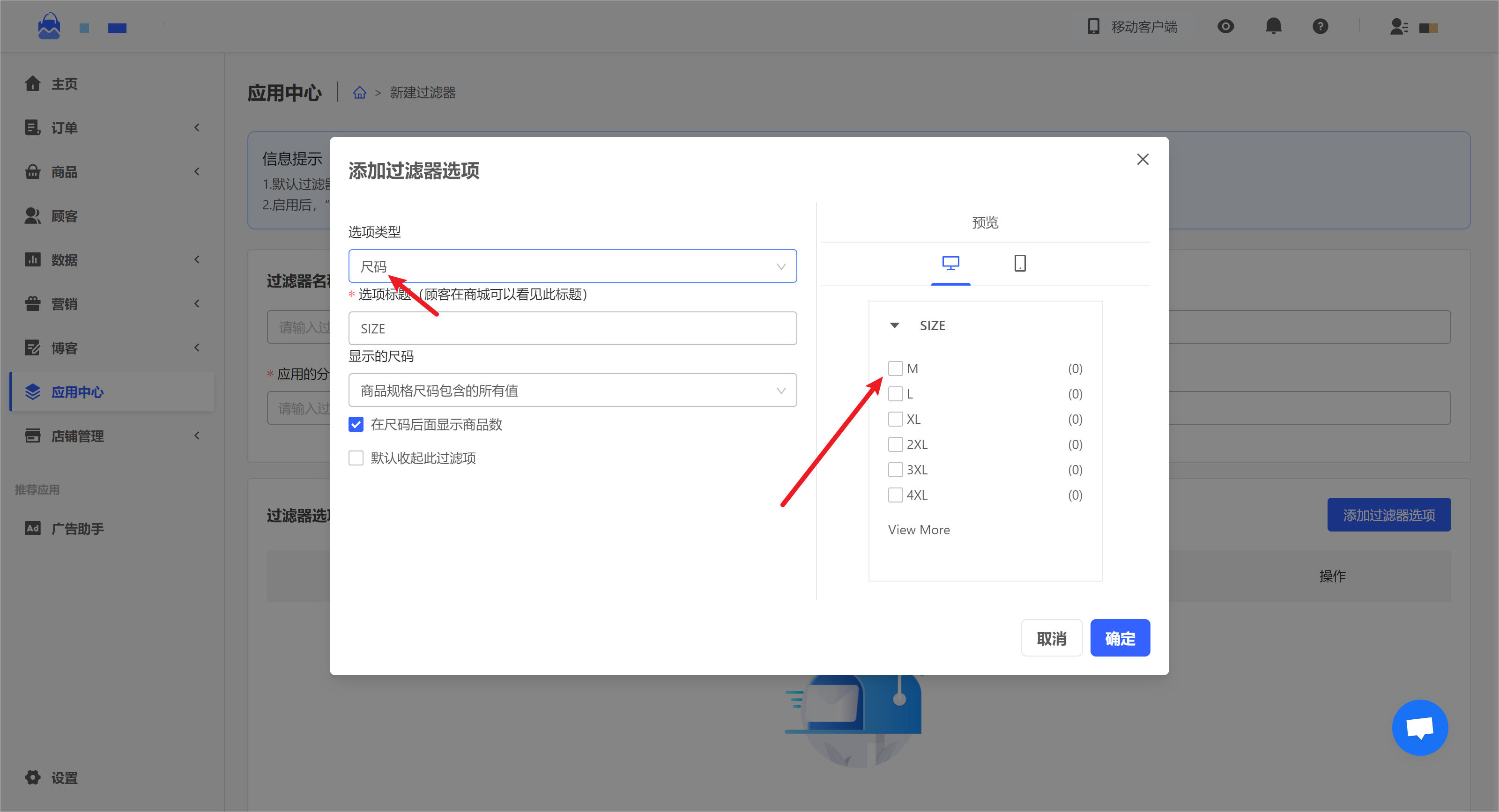Click the home breadcrumb icon
Image resolution: width=1499 pixels, height=812 pixels.
[360, 92]
